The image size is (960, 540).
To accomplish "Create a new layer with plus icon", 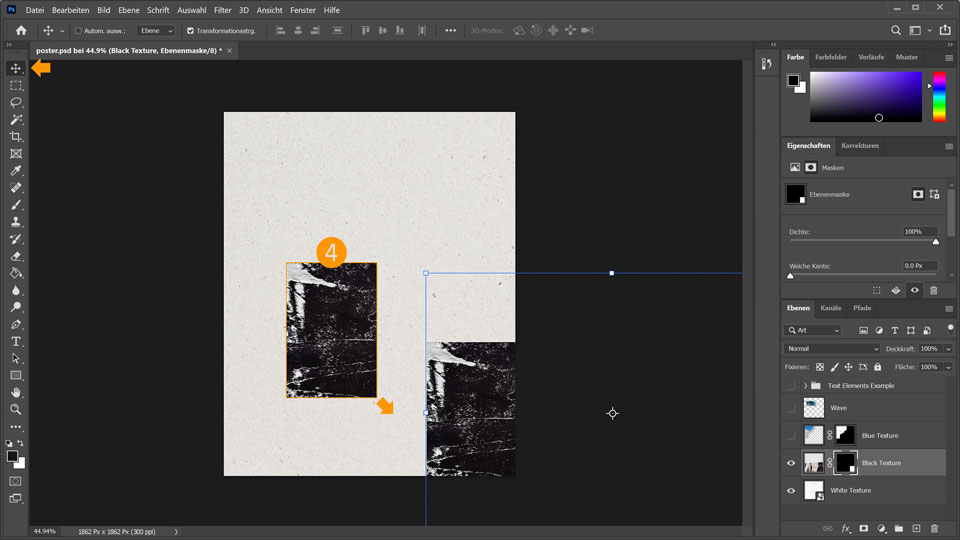I will click(916, 528).
